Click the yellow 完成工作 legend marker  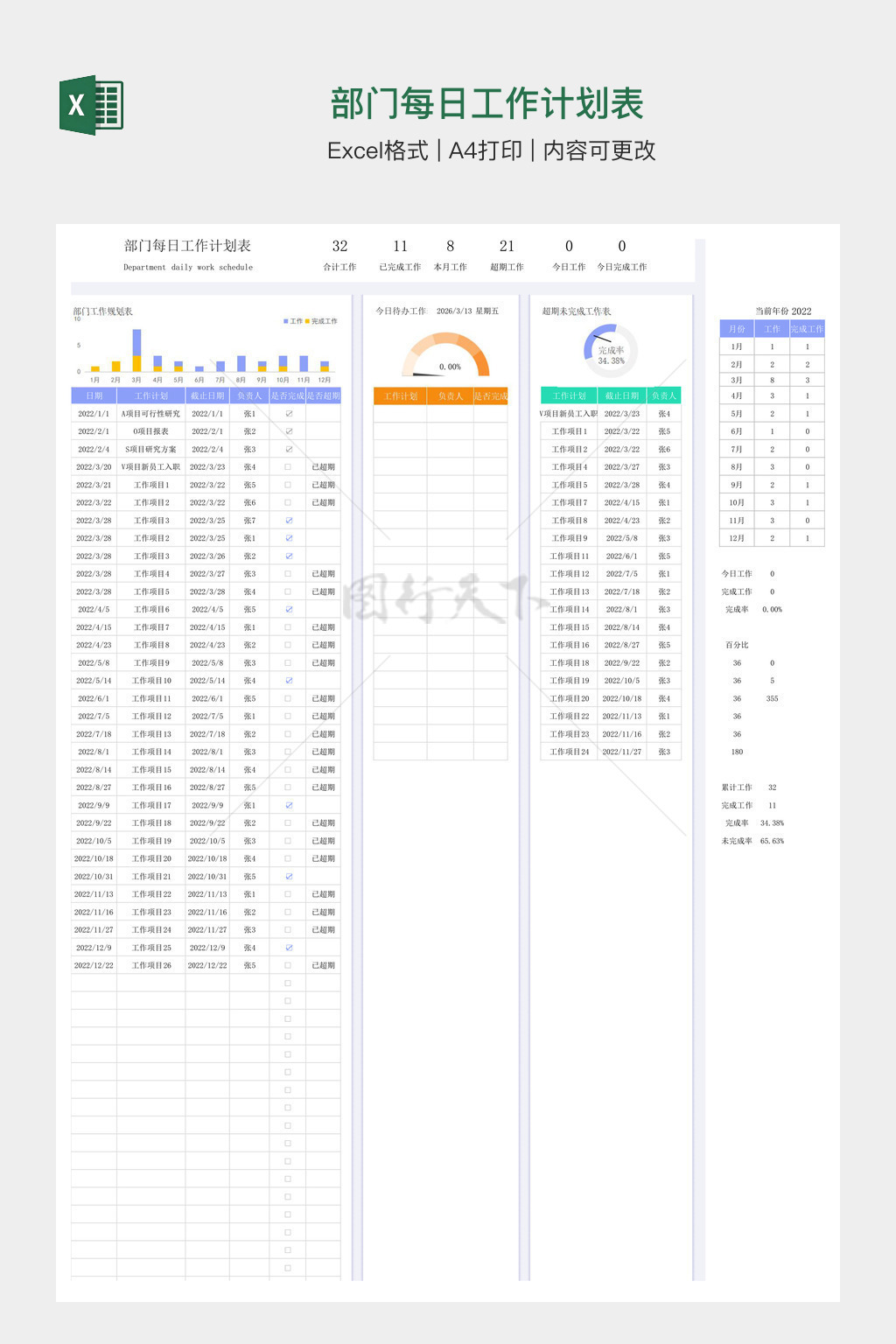(x=308, y=321)
